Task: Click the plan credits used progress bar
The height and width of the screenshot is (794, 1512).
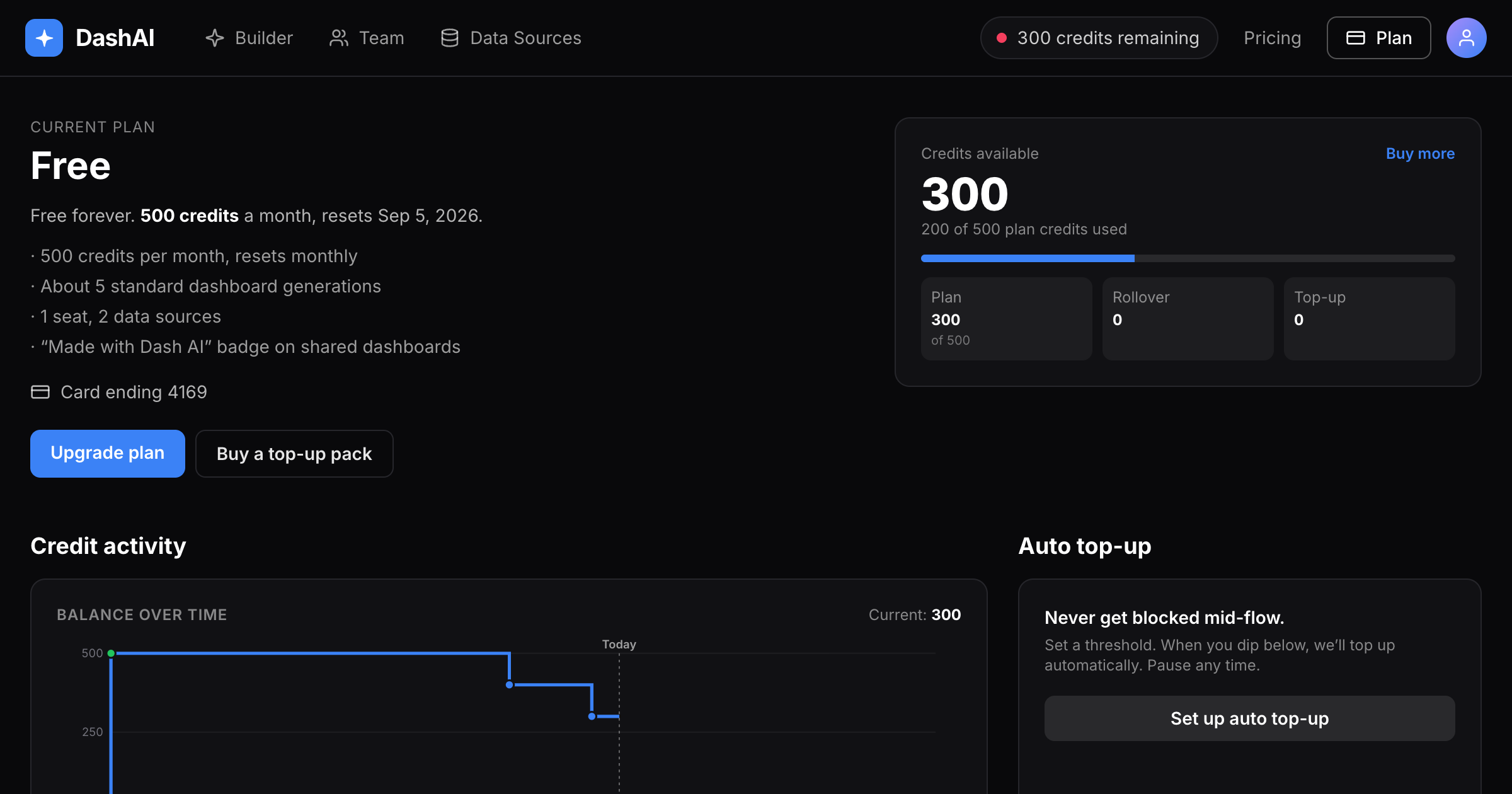Action: click(1188, 258)
